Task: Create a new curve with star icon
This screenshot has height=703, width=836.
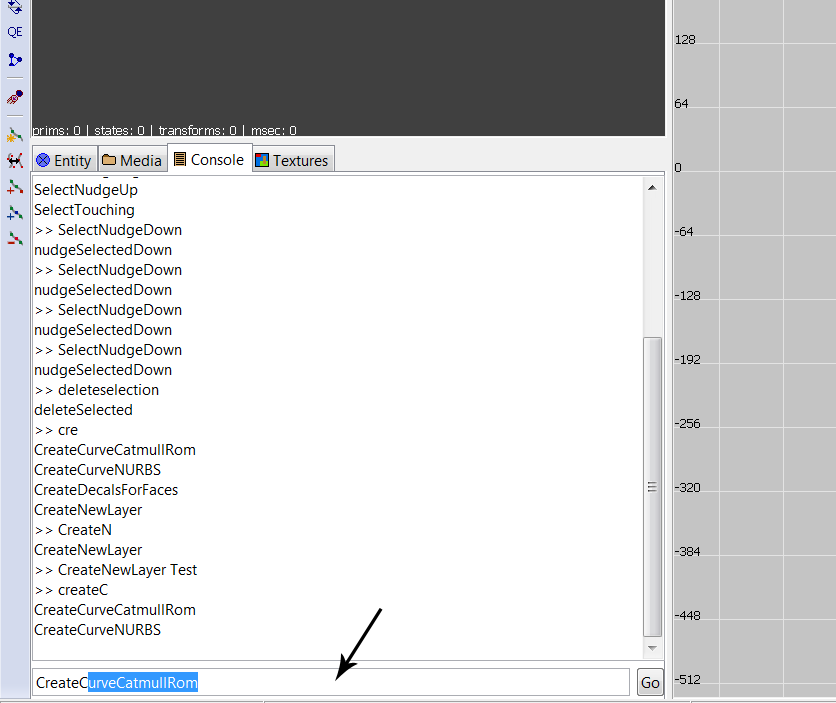Action: pos(15,135)
